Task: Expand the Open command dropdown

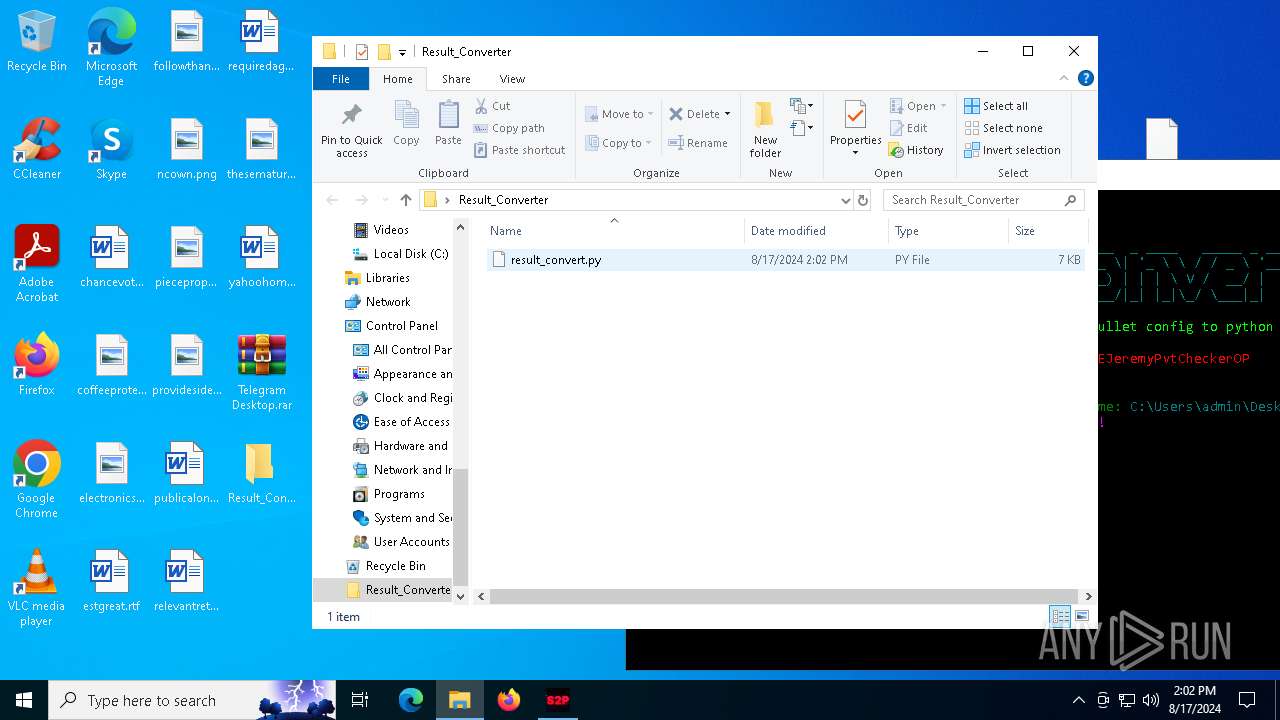Action: click(943, 106)
